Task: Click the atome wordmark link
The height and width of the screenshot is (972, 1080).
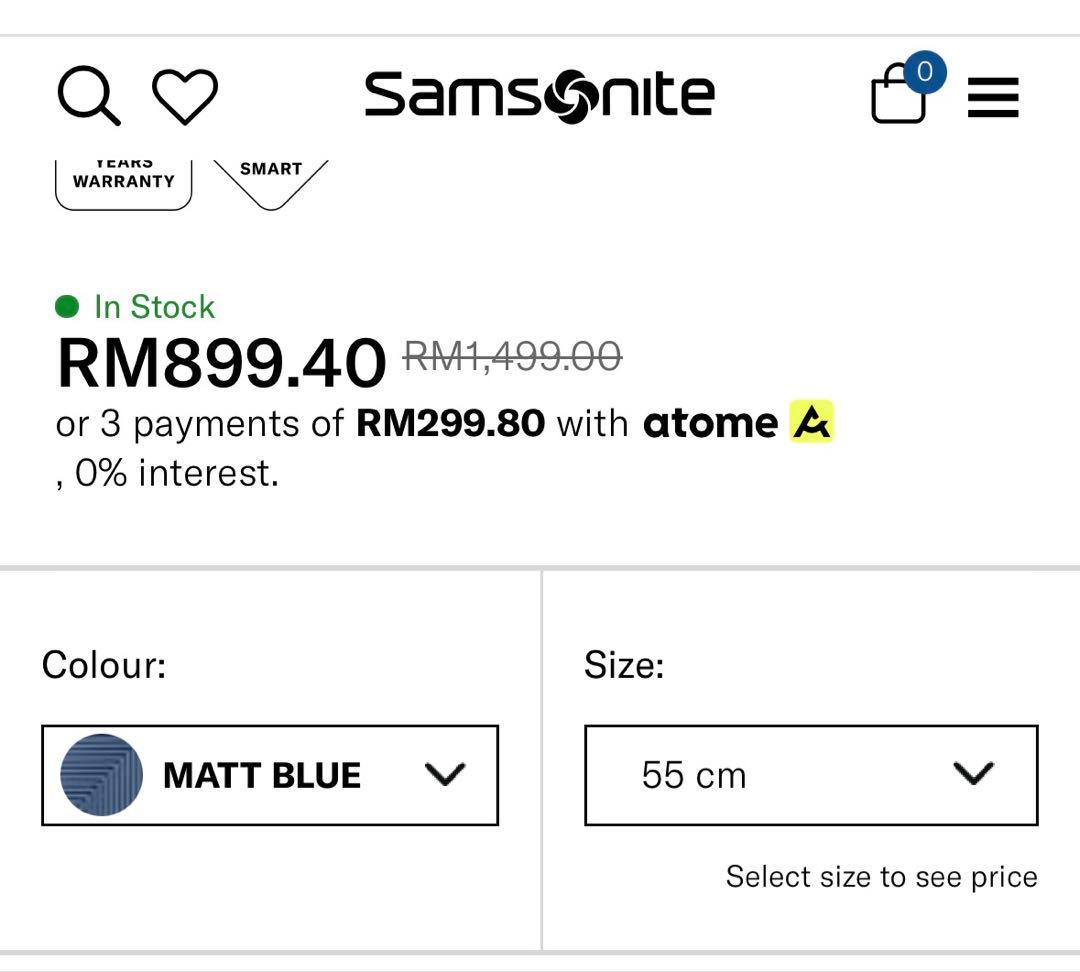Action: point(710,423)
